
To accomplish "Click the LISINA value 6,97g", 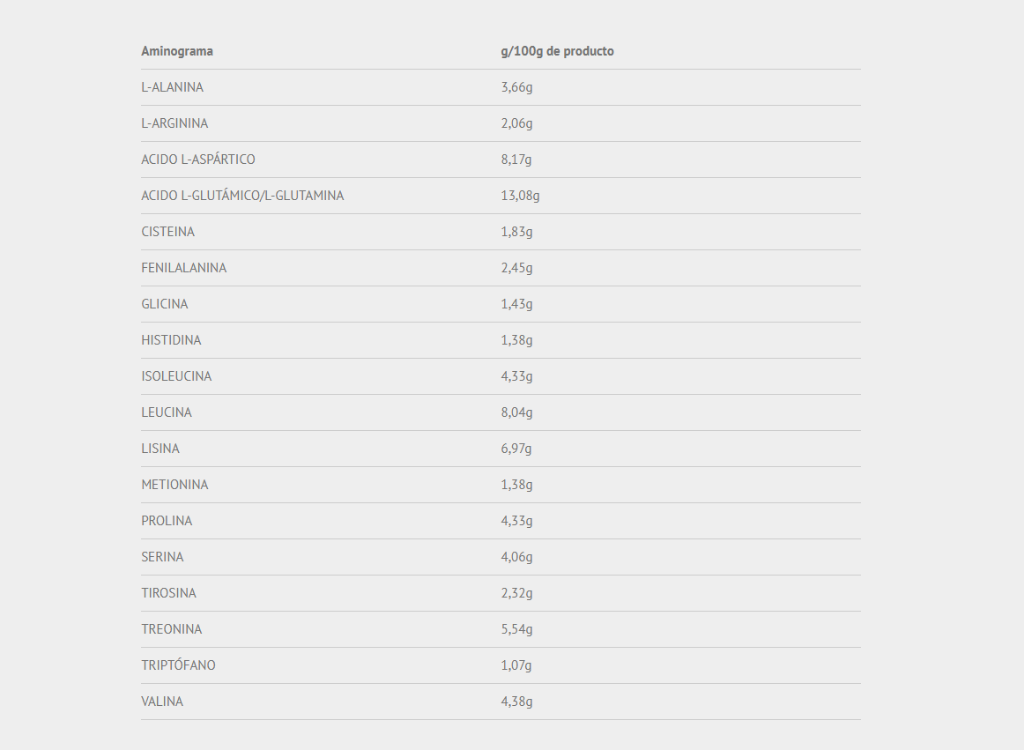I will (516, 449).
